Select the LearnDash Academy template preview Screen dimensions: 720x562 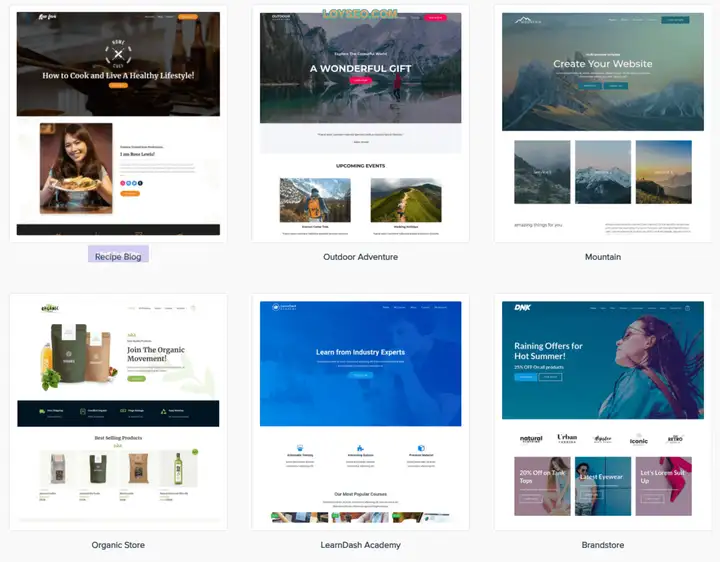click(x=360, y=412)
